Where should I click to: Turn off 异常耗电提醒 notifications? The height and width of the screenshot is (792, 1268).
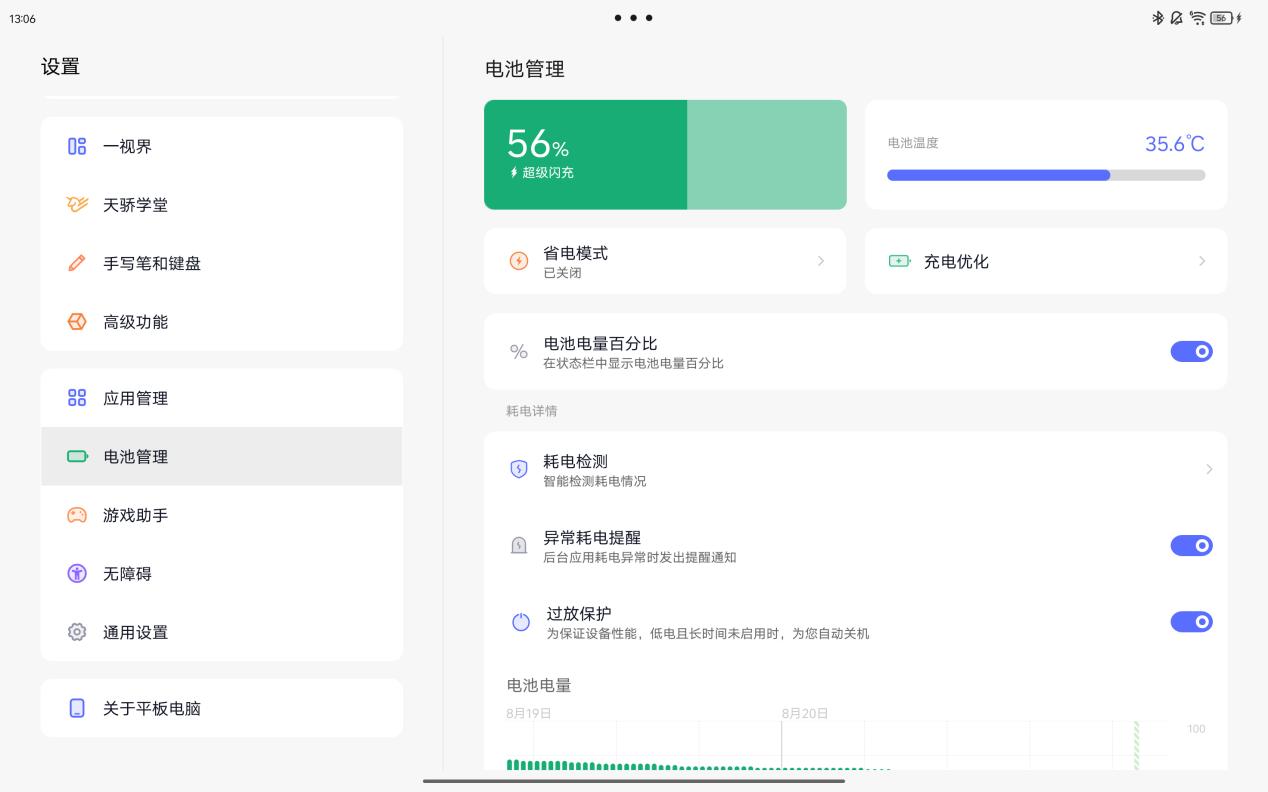pyautogui.click(x=1192, y=545)
